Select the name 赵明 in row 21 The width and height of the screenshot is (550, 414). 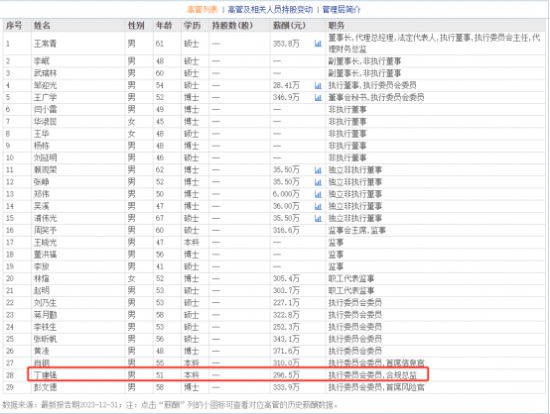[41, 291]
